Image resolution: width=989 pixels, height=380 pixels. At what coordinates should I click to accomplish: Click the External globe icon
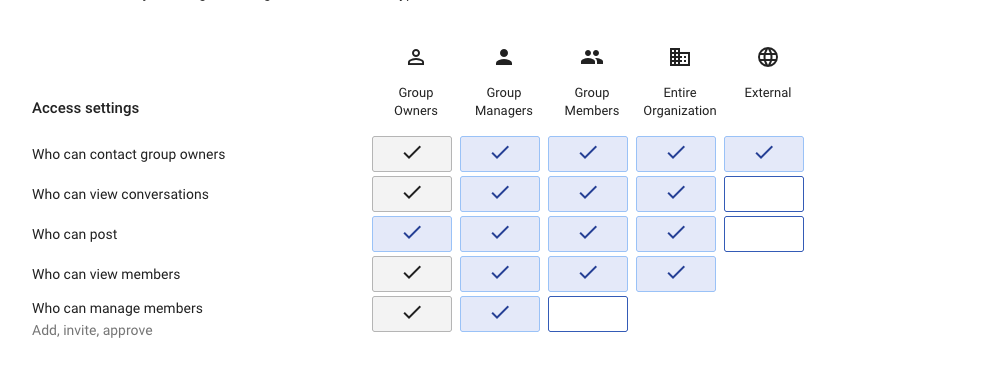(x=768, y=57)
